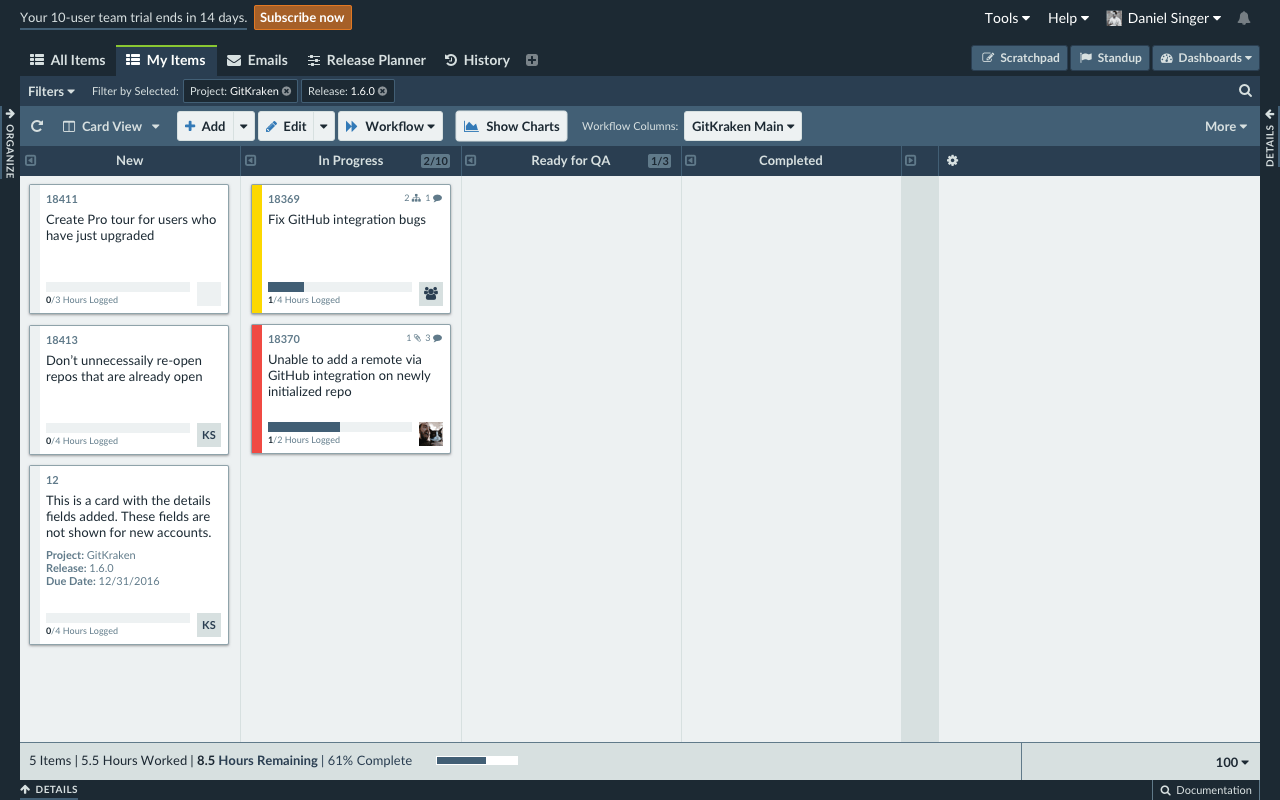
Task: Open the Scratchpad
Action: [x=1020, y=58]
